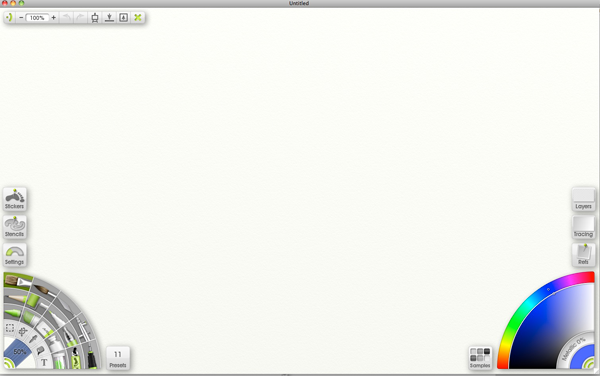Expand the tool Settings panel
600x376 pixels.
click(15, 255)
